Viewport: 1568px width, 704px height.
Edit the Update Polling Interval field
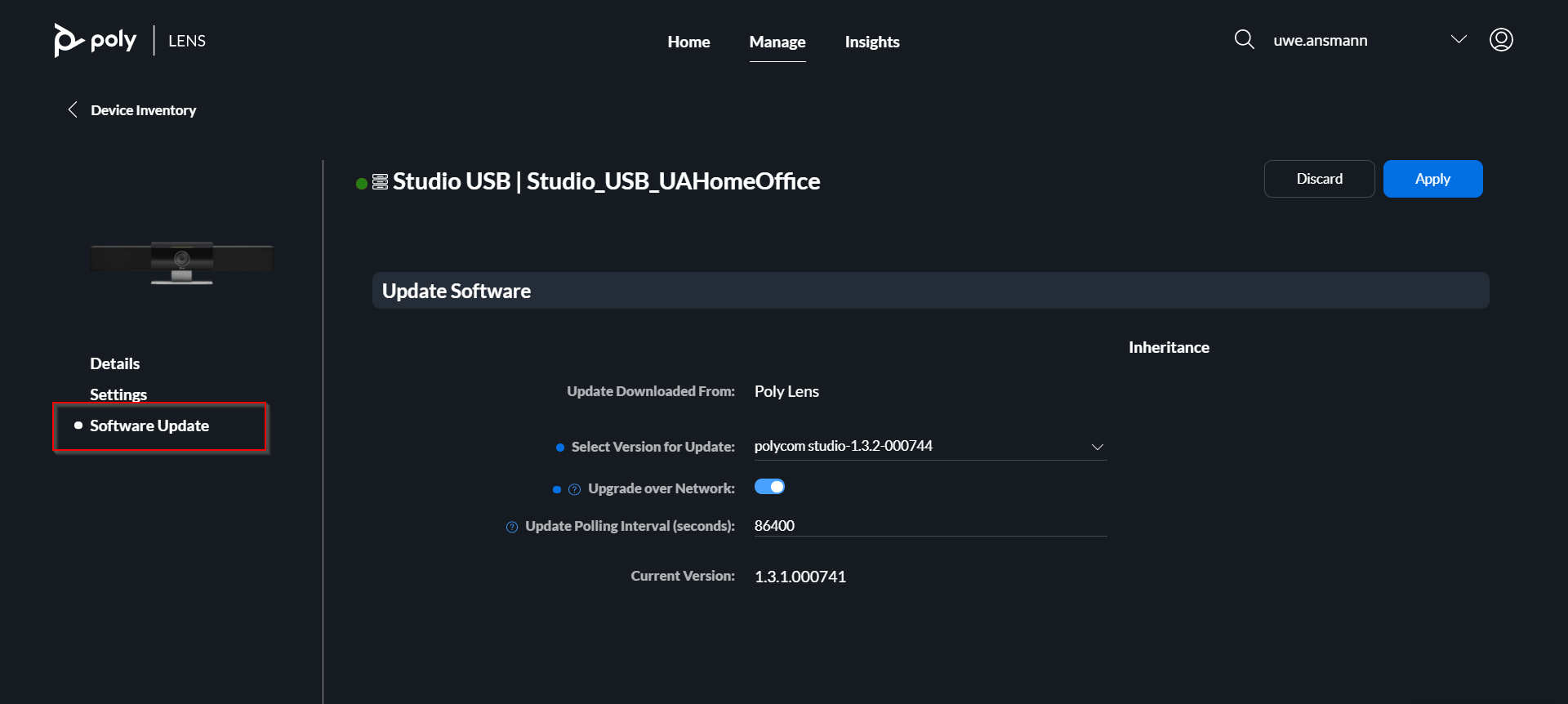pyautogui.click(x=930, y=526)
